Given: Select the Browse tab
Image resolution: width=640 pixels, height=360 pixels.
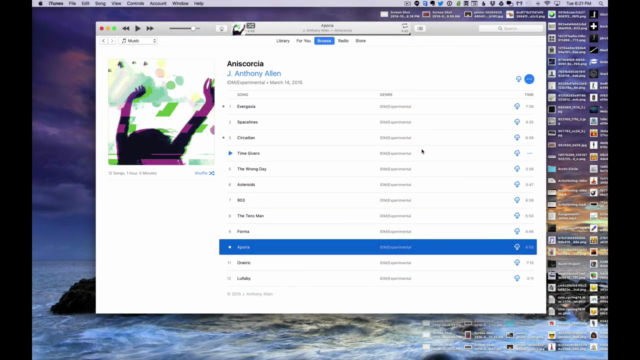Looking at the screenshot, I should click(324, 41).
